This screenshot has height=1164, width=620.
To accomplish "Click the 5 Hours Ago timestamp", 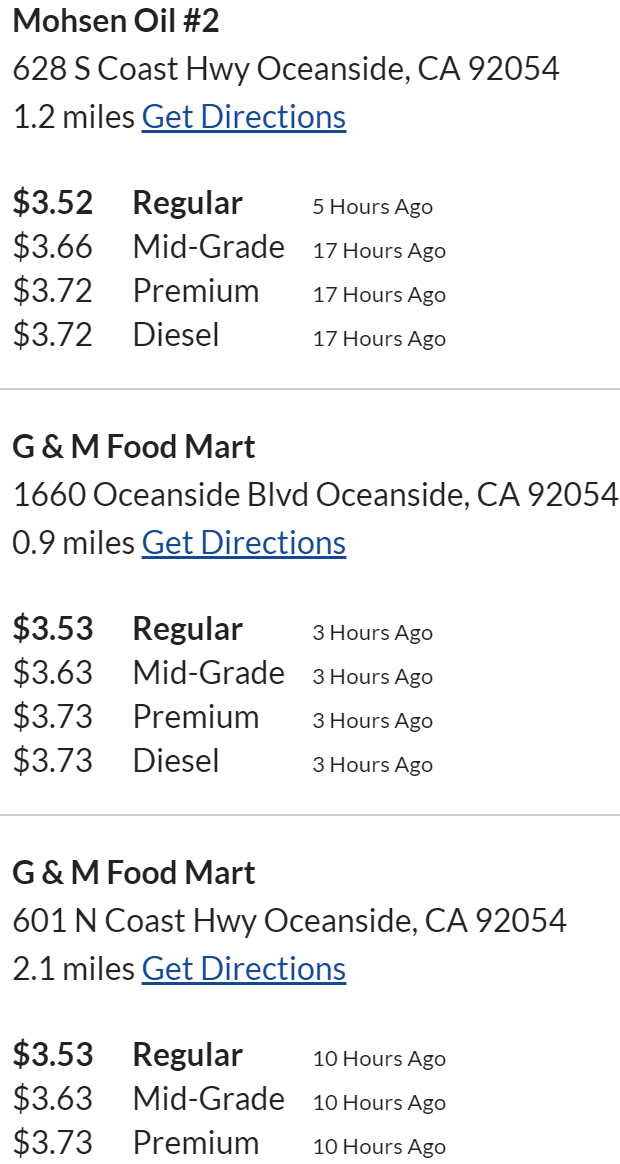I will (372, 207).
